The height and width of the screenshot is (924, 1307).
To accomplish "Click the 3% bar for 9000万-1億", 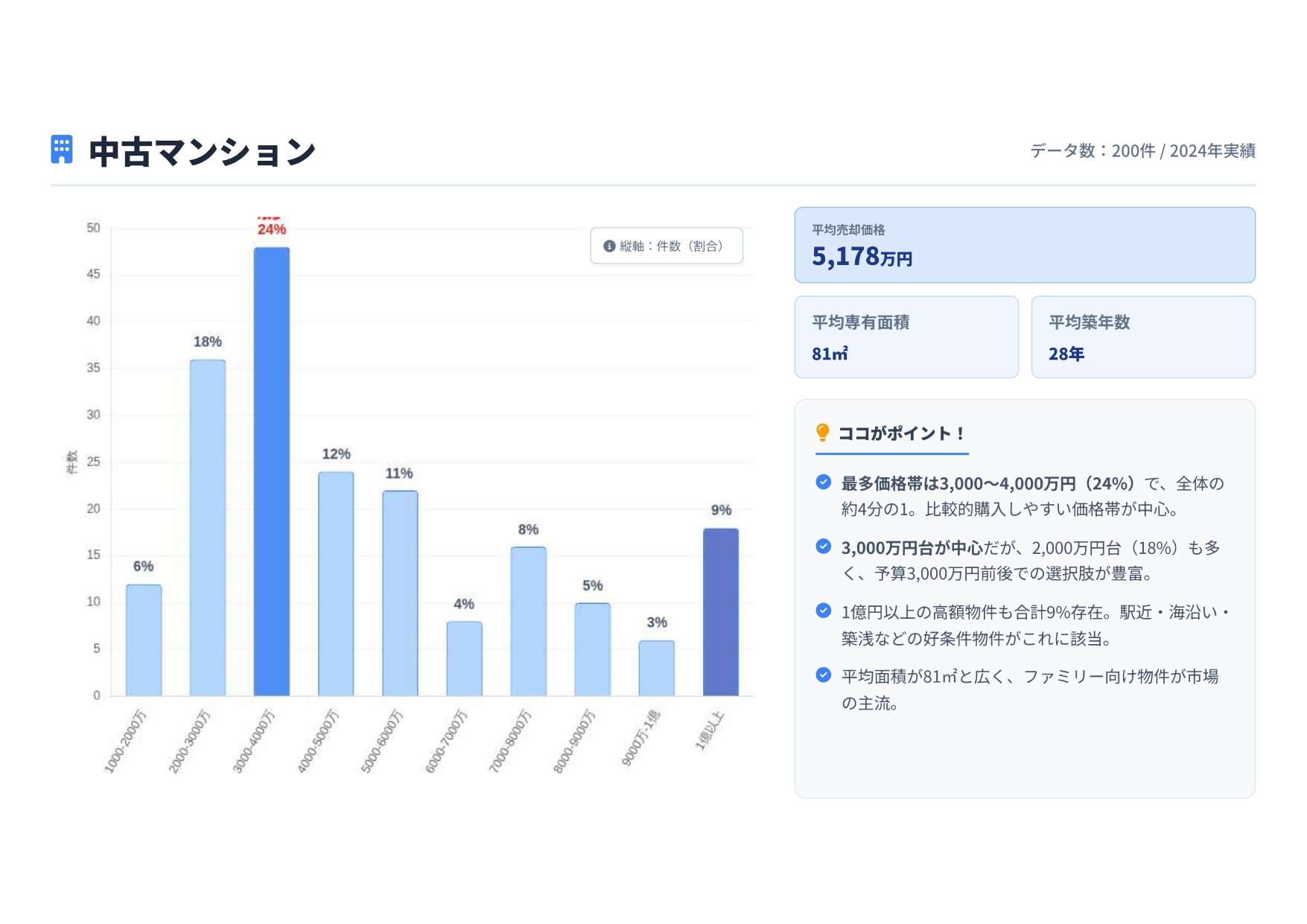I will coord(656,668).
